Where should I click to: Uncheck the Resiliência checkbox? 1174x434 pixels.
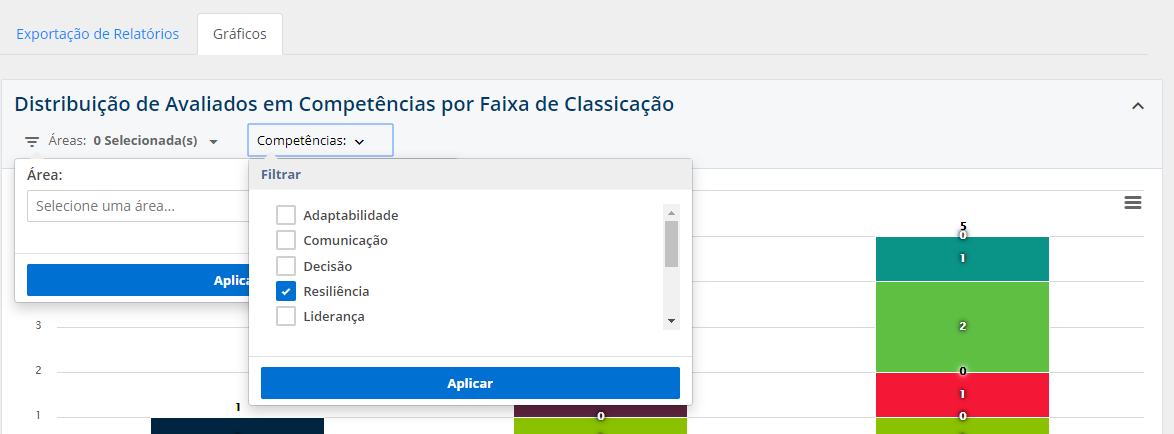[286, 291]
